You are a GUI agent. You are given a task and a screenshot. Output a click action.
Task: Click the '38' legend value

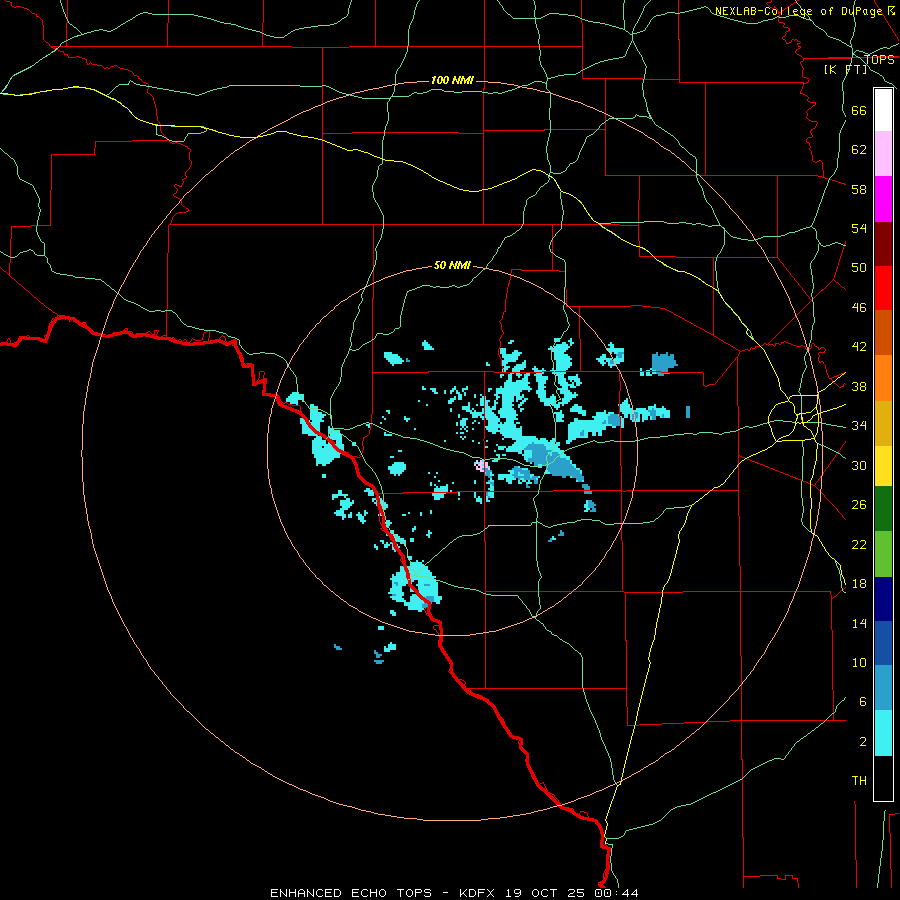pos(859,386)
